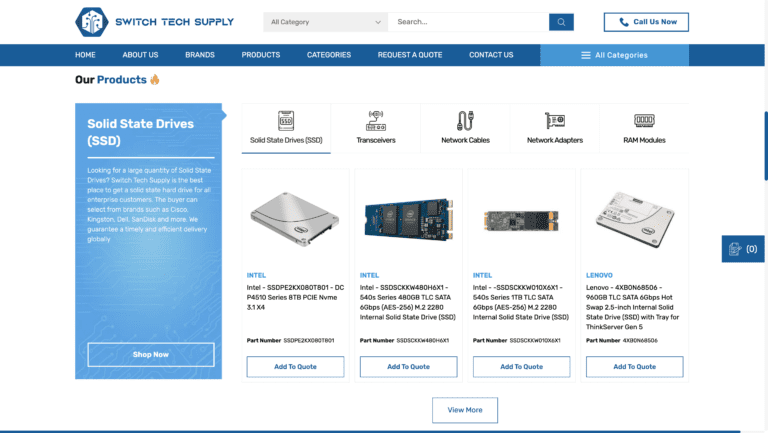Open the BRANDS menu item

click(x=200, y=55)
